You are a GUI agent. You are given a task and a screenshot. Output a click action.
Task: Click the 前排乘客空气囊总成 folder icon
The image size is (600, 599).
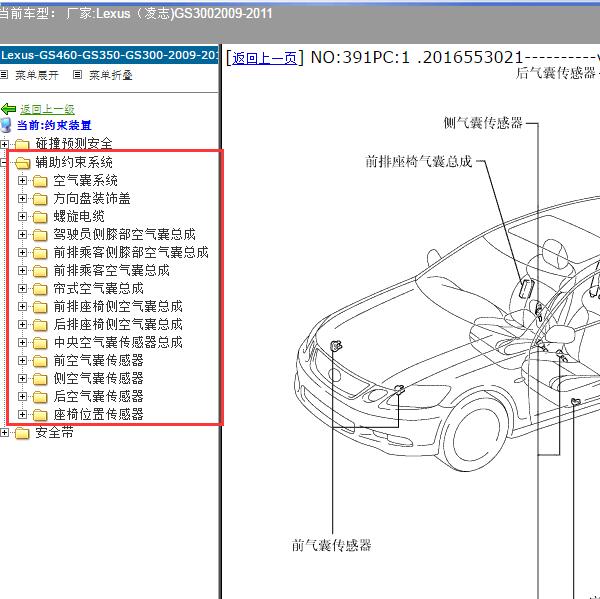coord(40,271)
